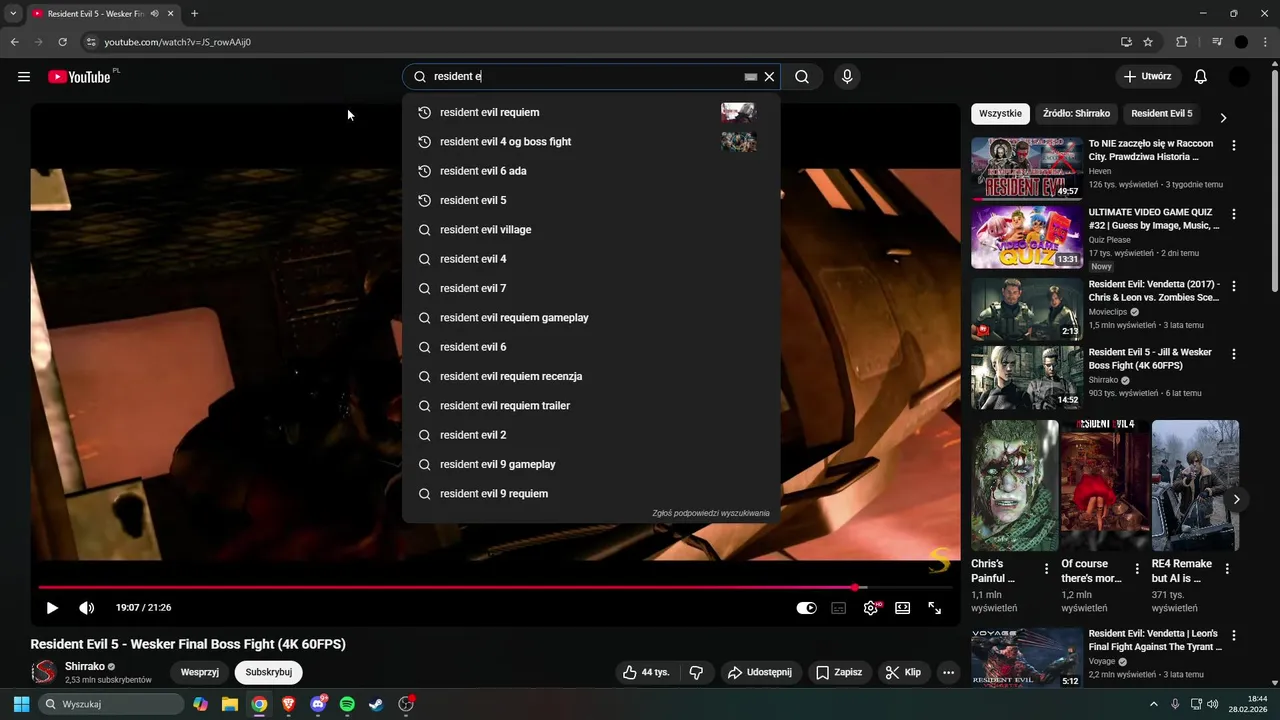Open Spotify from the taskbar
Viewport: 1280px width, 720px height.
(347, 704)
